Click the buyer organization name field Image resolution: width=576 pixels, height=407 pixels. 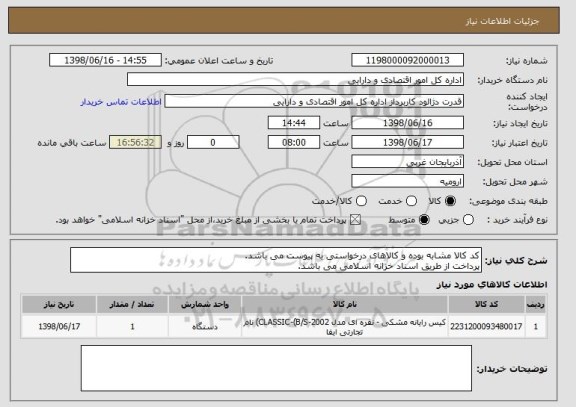(x=295, y=80)
